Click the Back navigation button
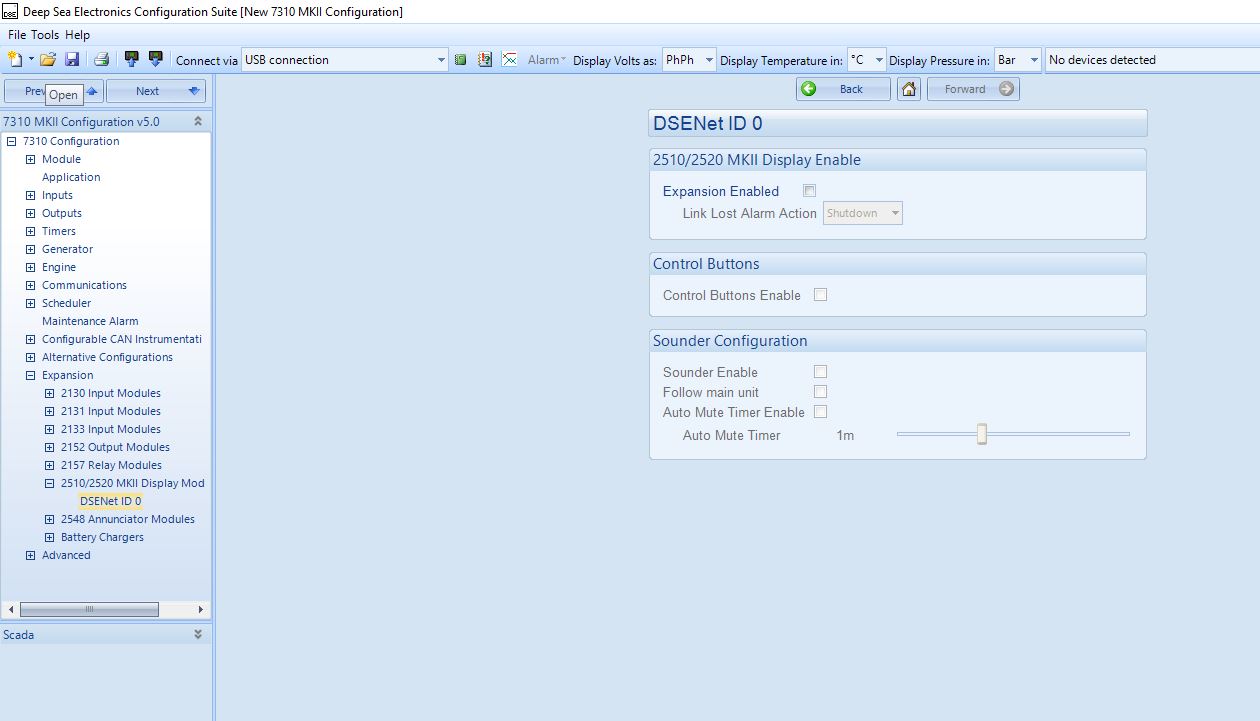This screenshot has width=1260, height=721. point(843,89)
